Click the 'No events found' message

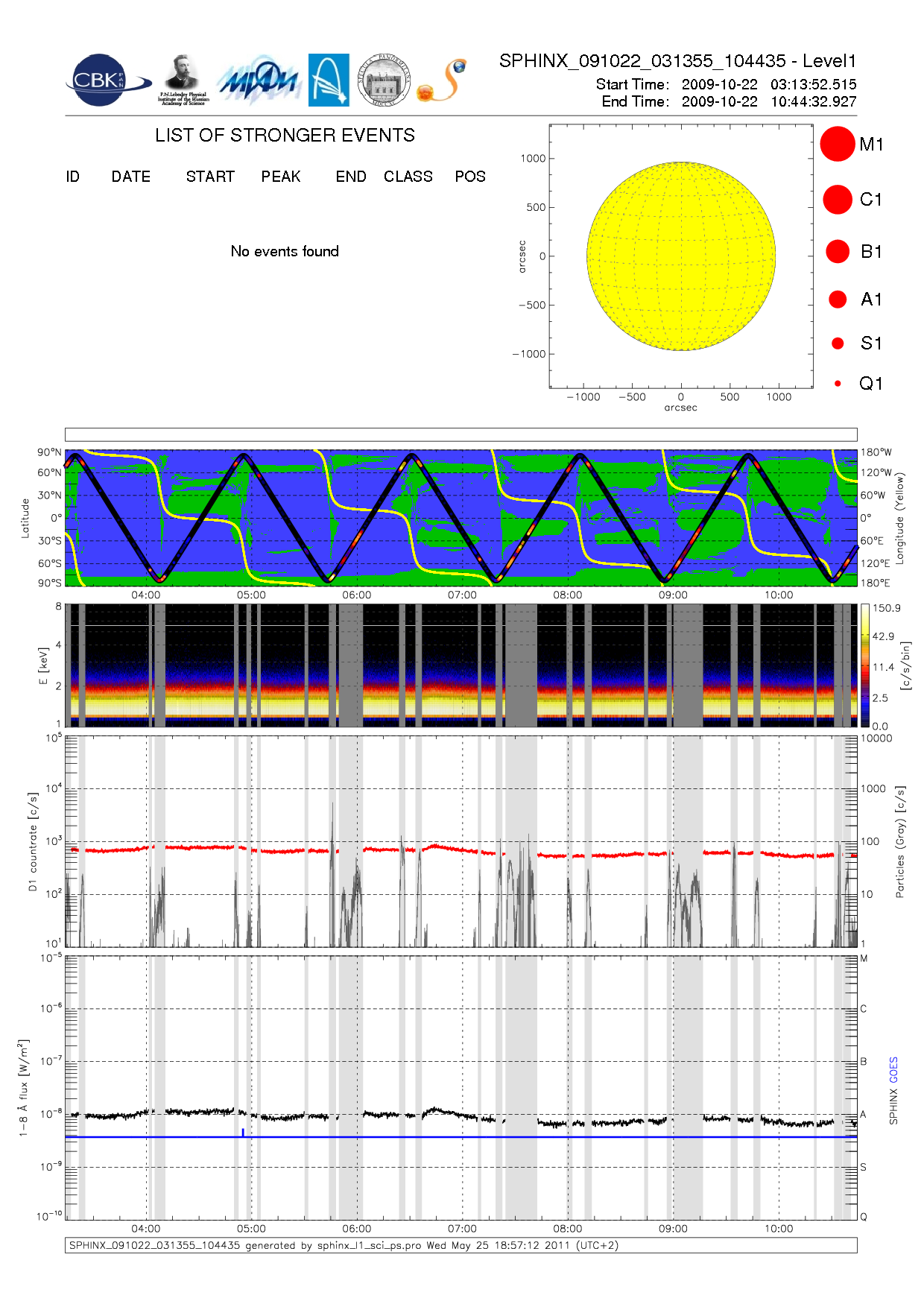285,251
